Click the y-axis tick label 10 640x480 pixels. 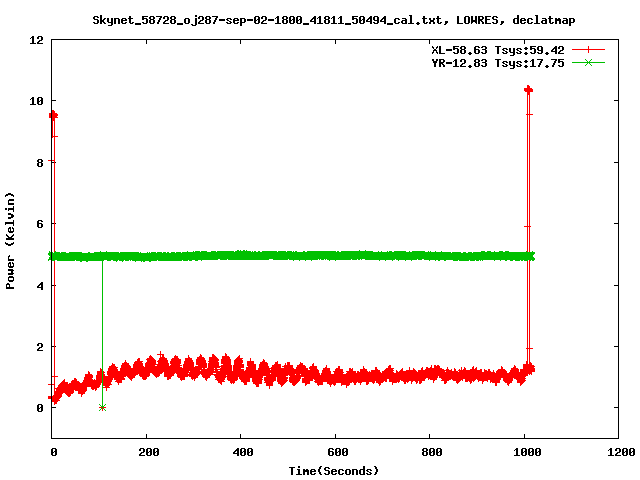click(36, 101)
